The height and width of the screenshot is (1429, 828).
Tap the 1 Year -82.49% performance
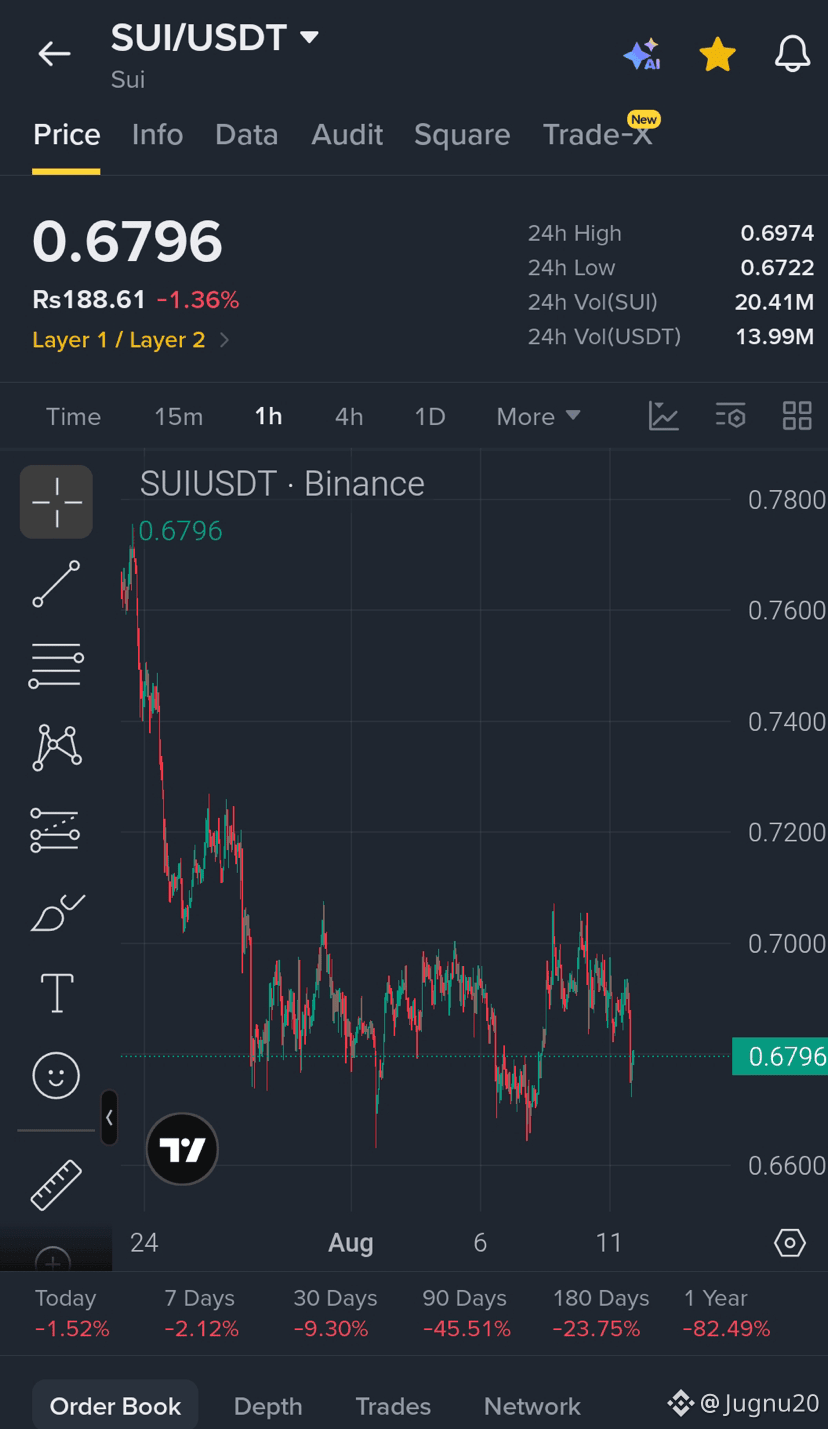(726, 1313)
